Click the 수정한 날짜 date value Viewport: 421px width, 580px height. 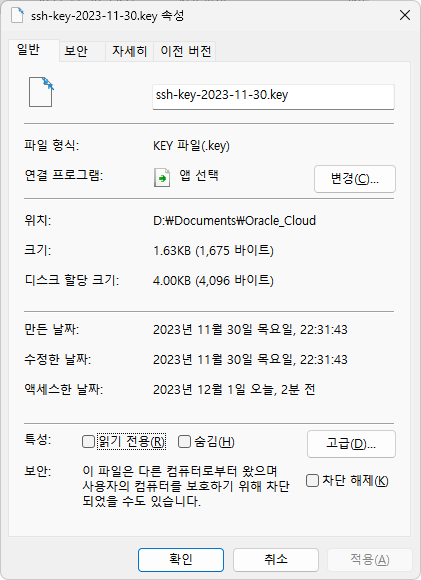coord(250,360)
